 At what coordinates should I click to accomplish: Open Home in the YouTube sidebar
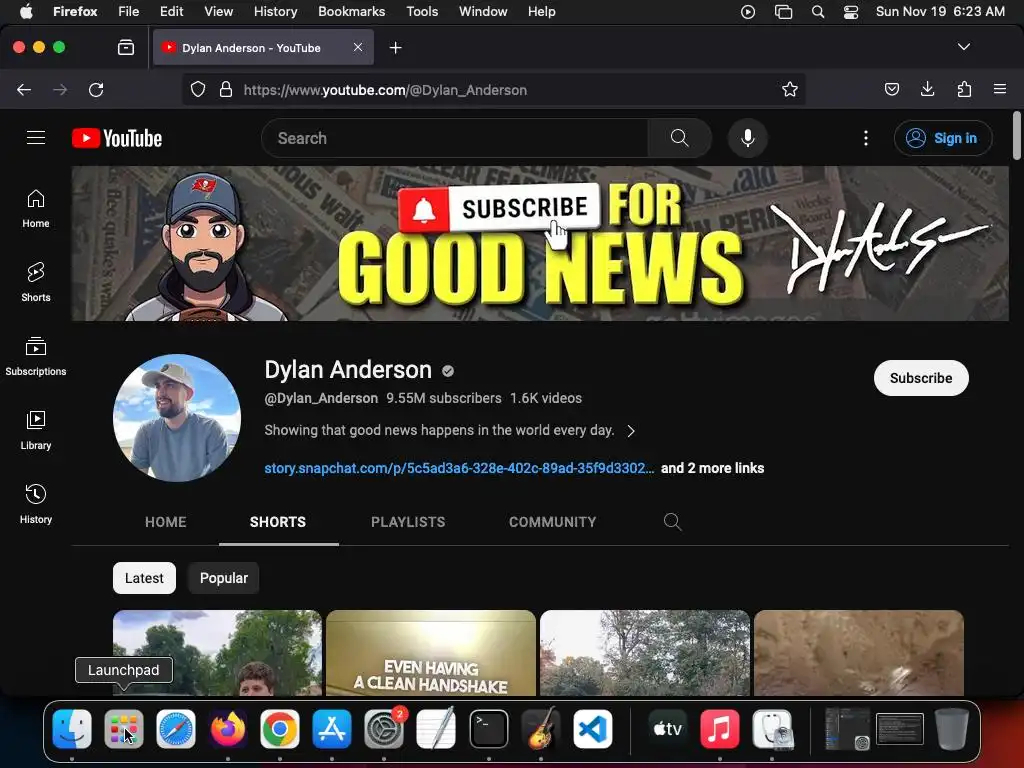point(36,208)
